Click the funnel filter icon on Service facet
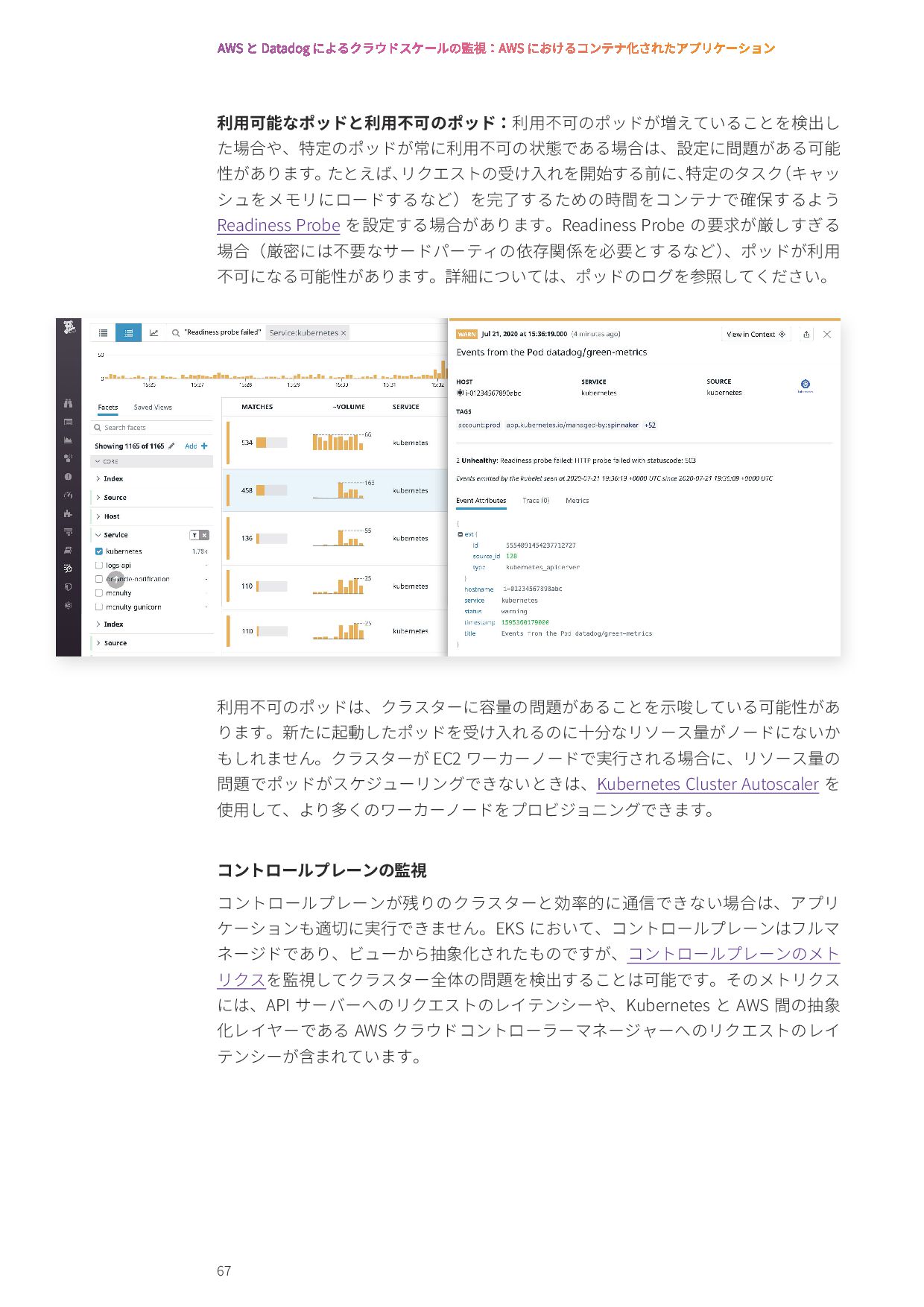 [194, 535]
